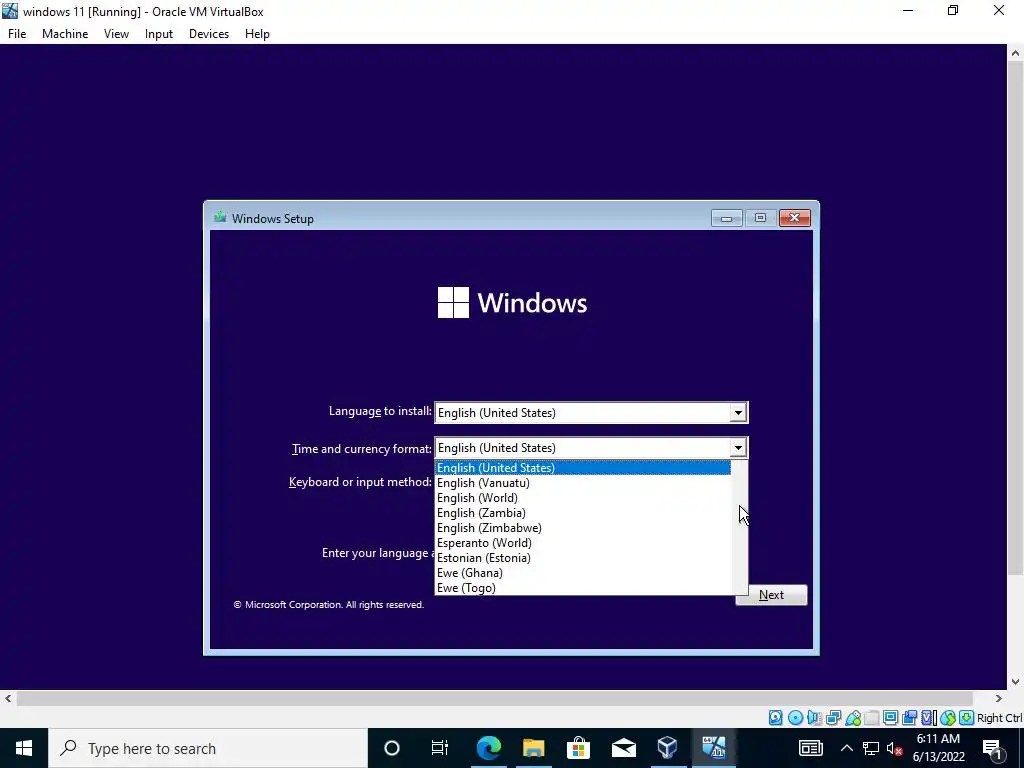
Task: Select English (Zambia) in the list
Action: click(x=583, y=513)
